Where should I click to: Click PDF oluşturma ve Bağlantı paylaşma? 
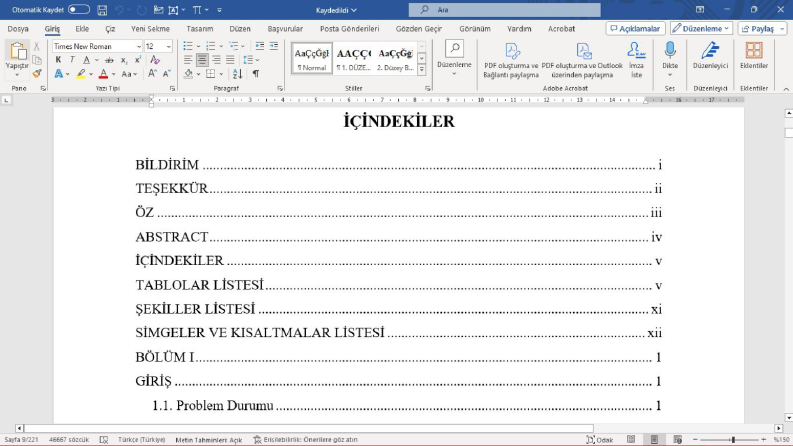[511, 60]
